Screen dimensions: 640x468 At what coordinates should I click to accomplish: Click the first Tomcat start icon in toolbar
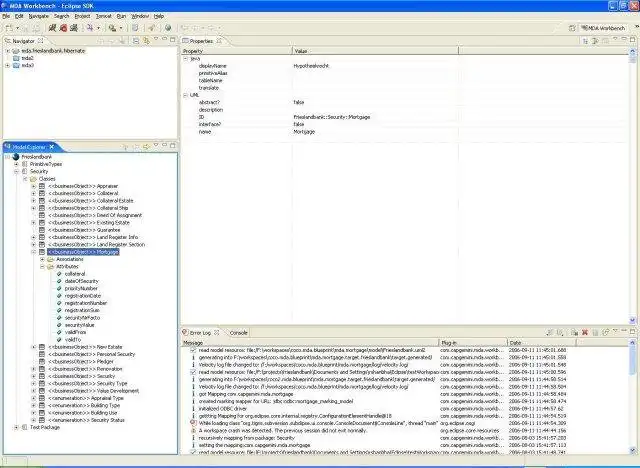tap(52, 28)
